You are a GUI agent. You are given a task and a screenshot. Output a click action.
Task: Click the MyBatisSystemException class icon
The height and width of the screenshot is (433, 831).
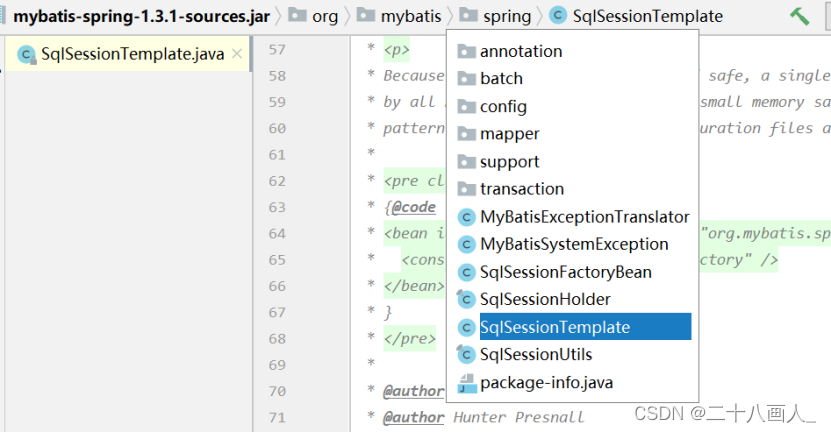(x=466, y=245)
